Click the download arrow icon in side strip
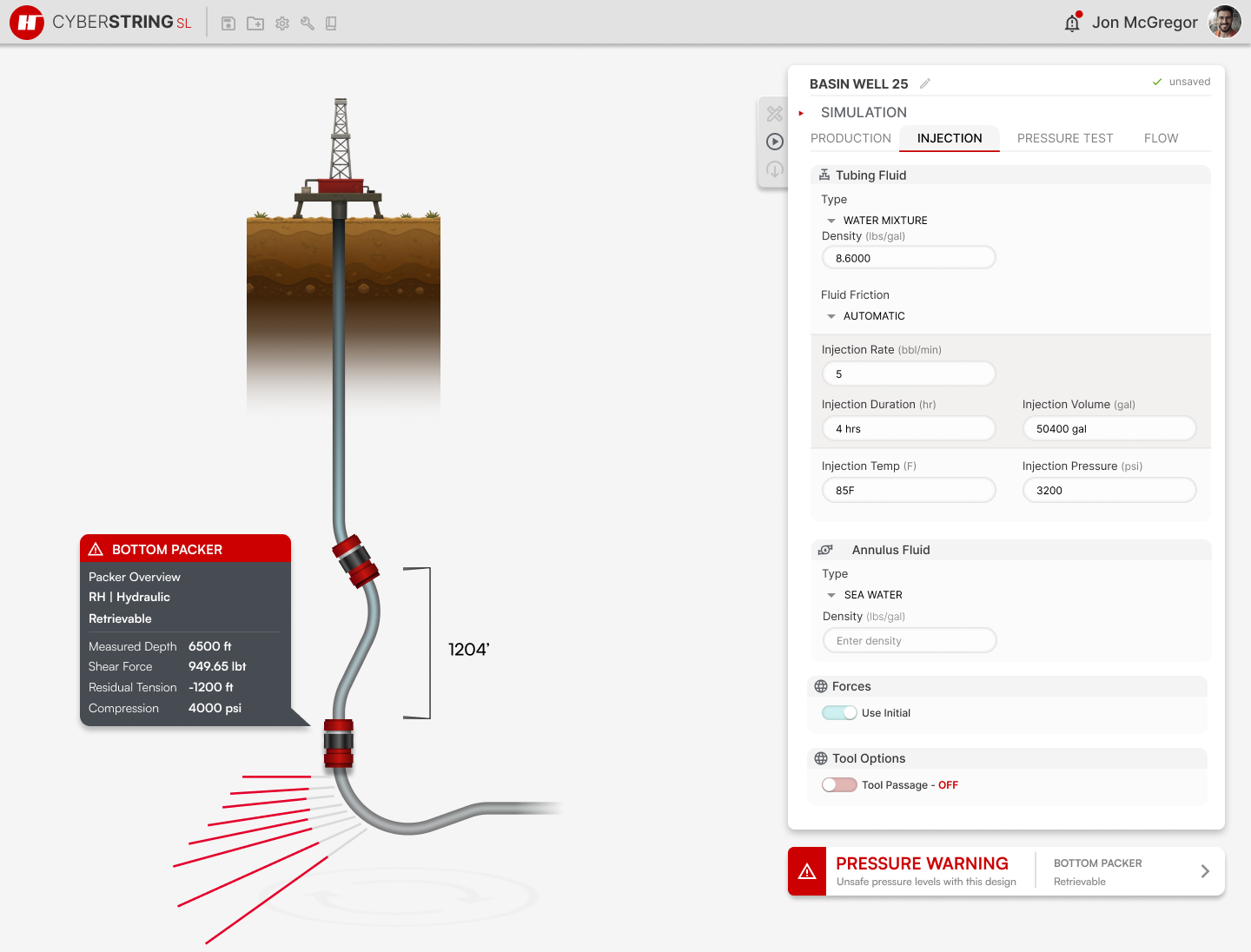1251x952 pixels. point(775,169)
